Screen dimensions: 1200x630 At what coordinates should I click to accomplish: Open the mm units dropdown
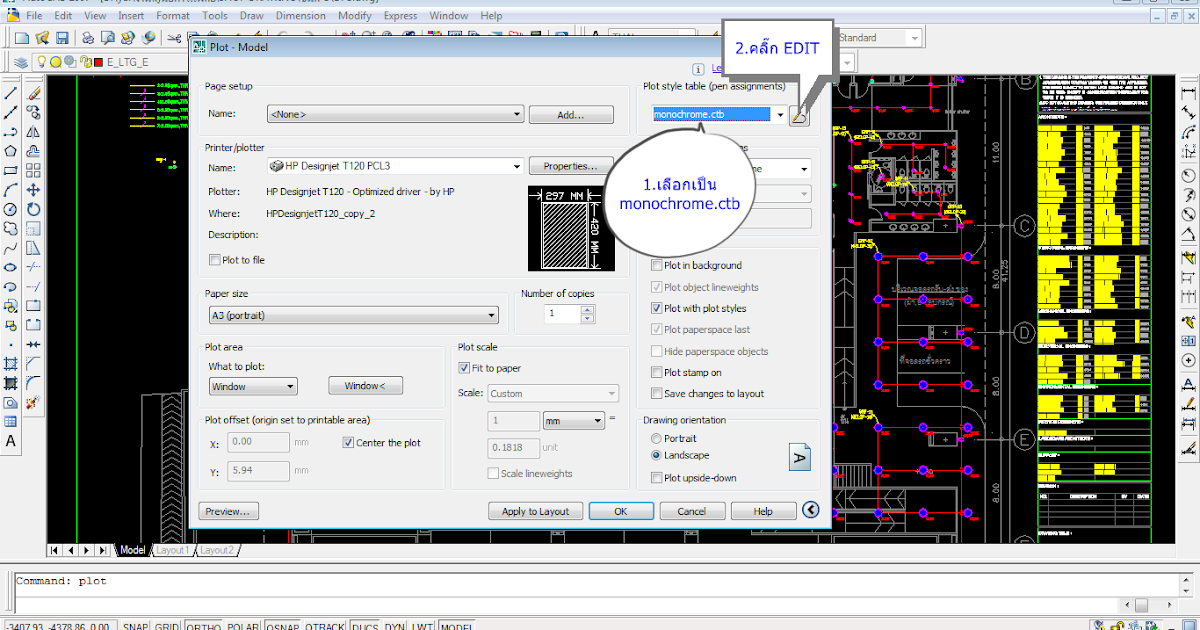pyautogui.click(x=573, y=421)
